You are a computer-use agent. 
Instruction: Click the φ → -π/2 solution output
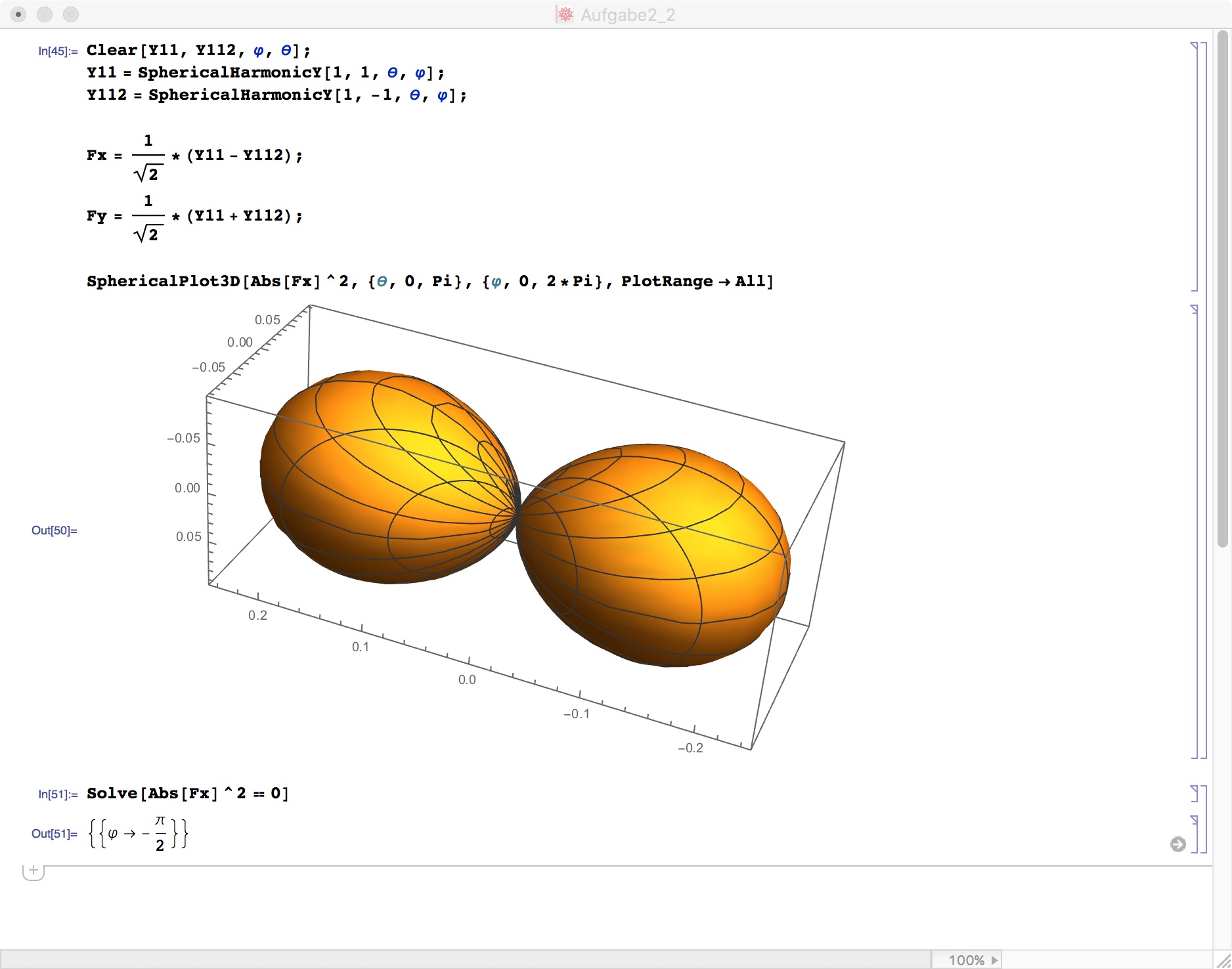tap(138, 834)
